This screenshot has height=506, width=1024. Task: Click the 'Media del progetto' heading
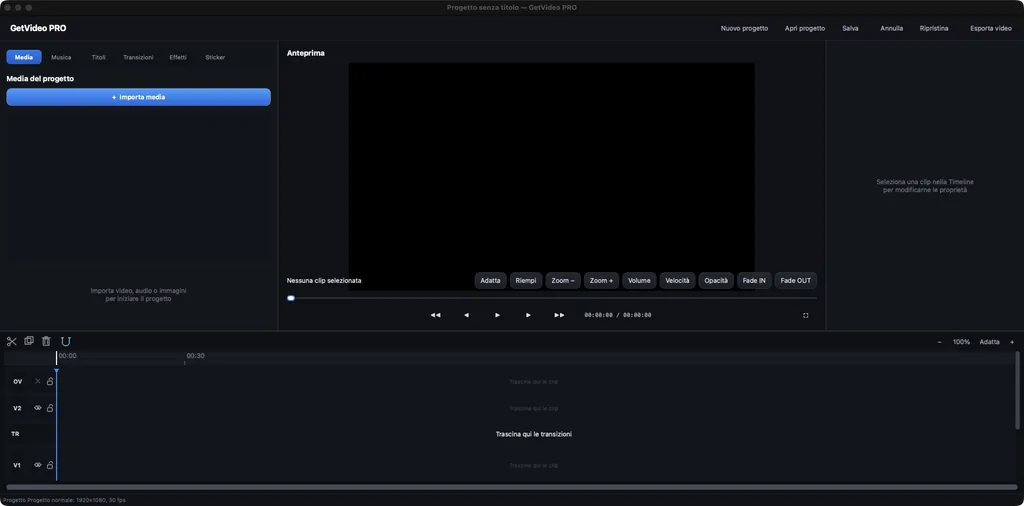[40, 78]
